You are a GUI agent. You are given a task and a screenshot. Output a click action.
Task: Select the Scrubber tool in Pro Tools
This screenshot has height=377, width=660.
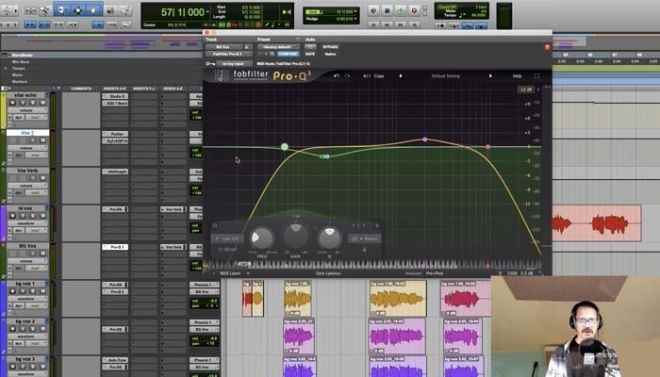click(109, 11)
